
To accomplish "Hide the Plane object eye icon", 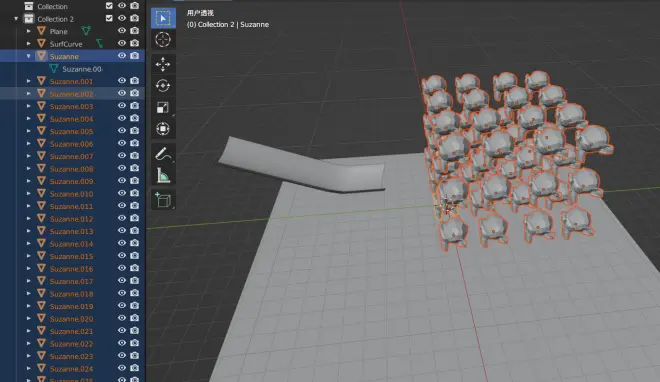I will pyautogui.click(x=122, y=30).
